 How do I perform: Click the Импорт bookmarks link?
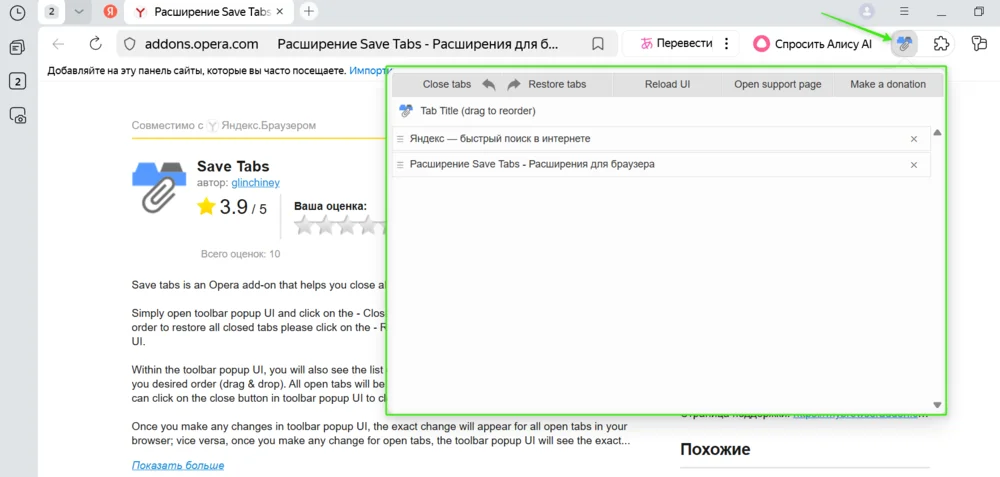point(369,70)
